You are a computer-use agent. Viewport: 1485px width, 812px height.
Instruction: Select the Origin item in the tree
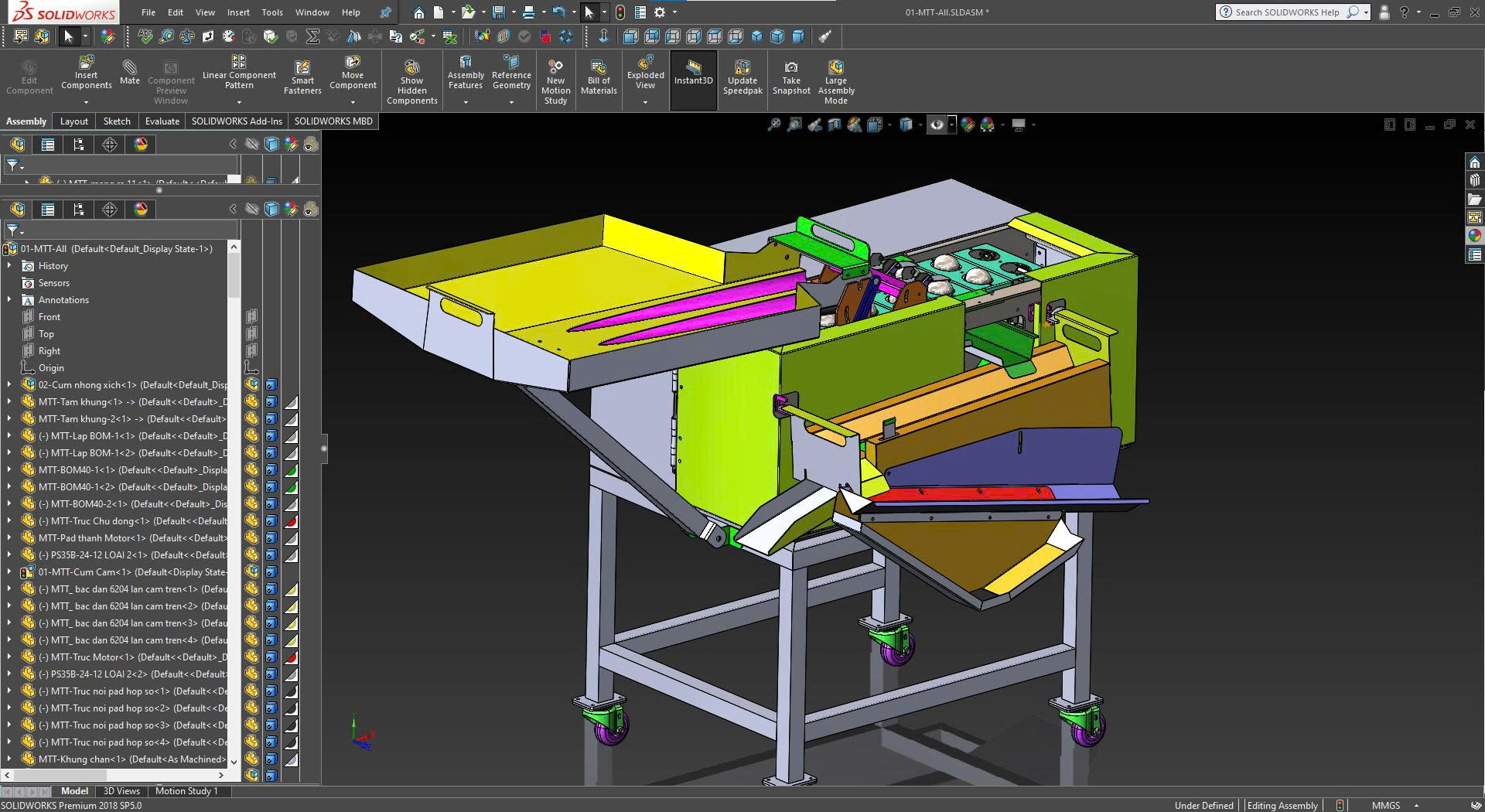(51, 368)
